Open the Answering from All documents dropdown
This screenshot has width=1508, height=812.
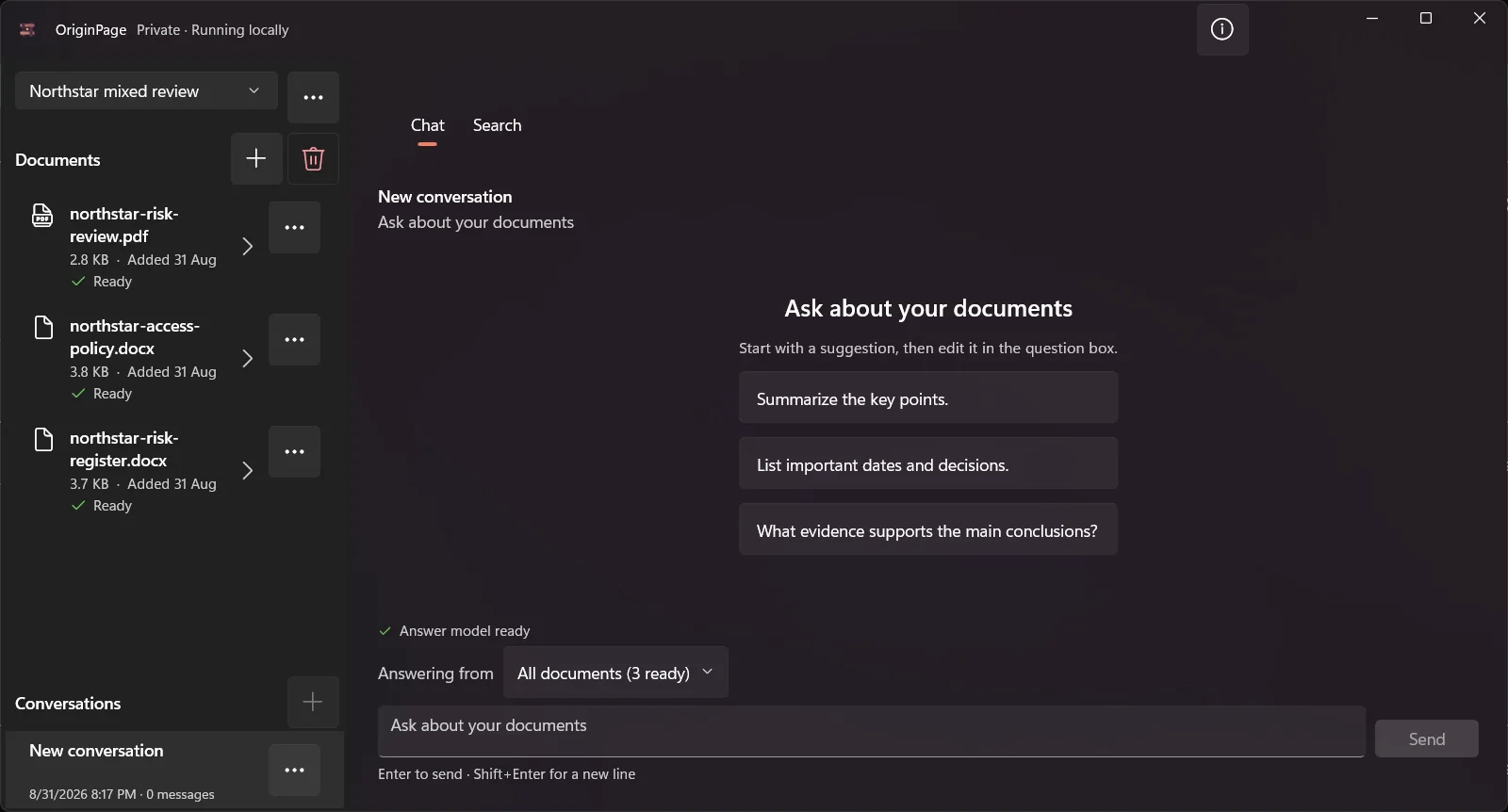(x=615, y=673)
